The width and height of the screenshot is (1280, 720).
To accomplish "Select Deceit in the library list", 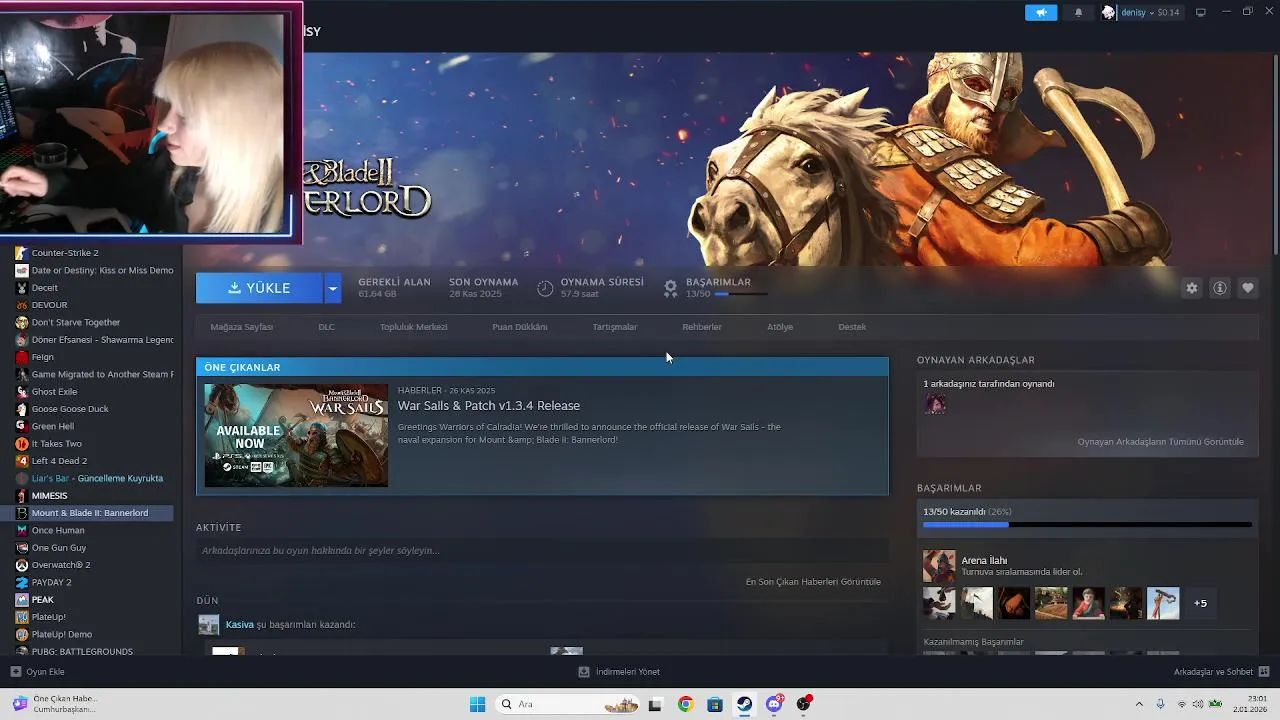I will click(x=45, y=288).
